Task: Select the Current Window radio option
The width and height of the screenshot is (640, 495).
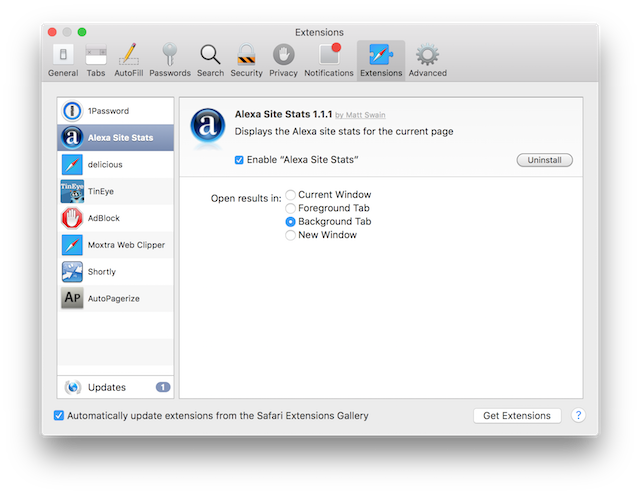Action: pos(291,195)
